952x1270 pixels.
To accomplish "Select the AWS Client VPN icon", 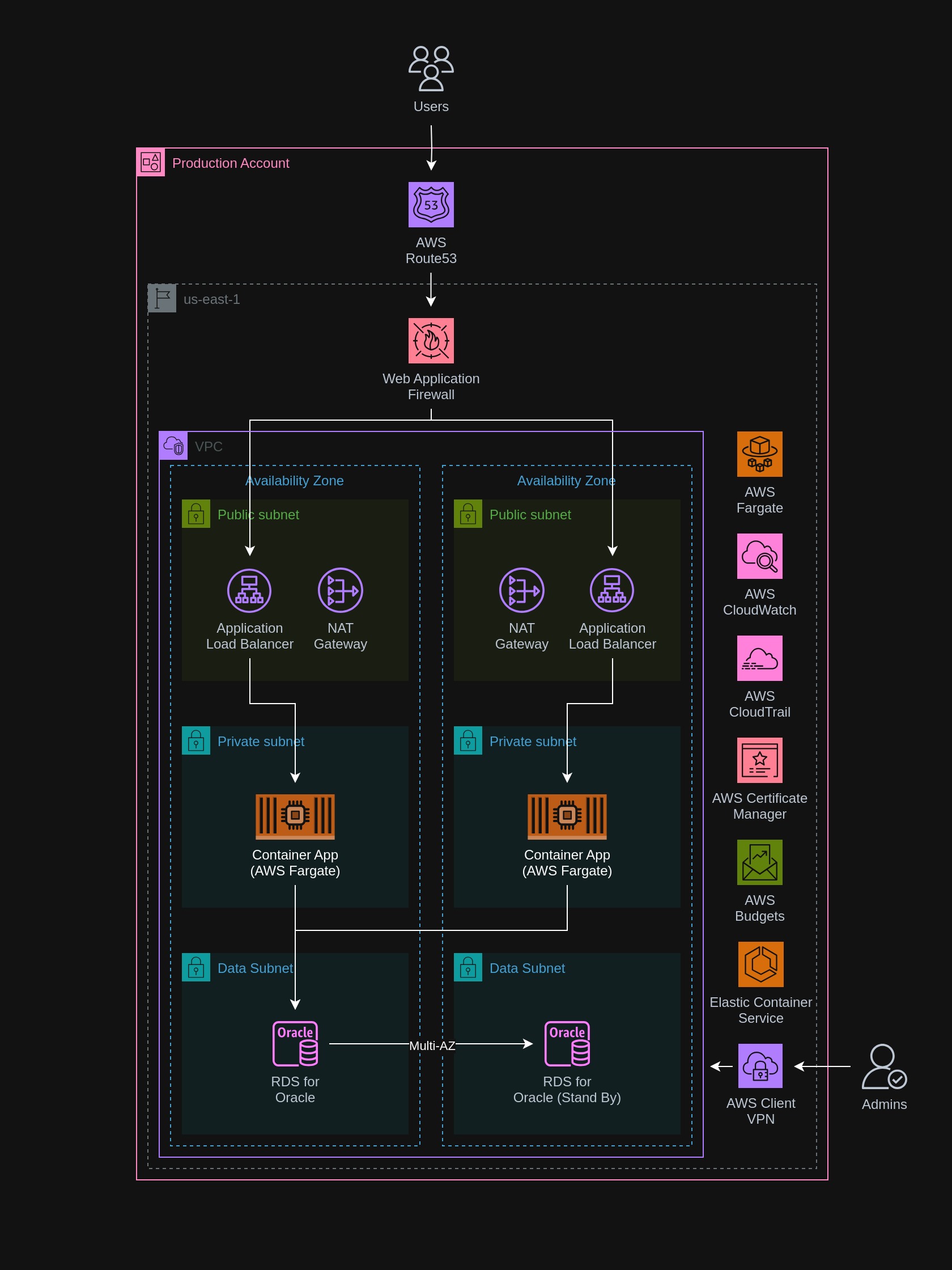I will click(x=760, y=1066).
